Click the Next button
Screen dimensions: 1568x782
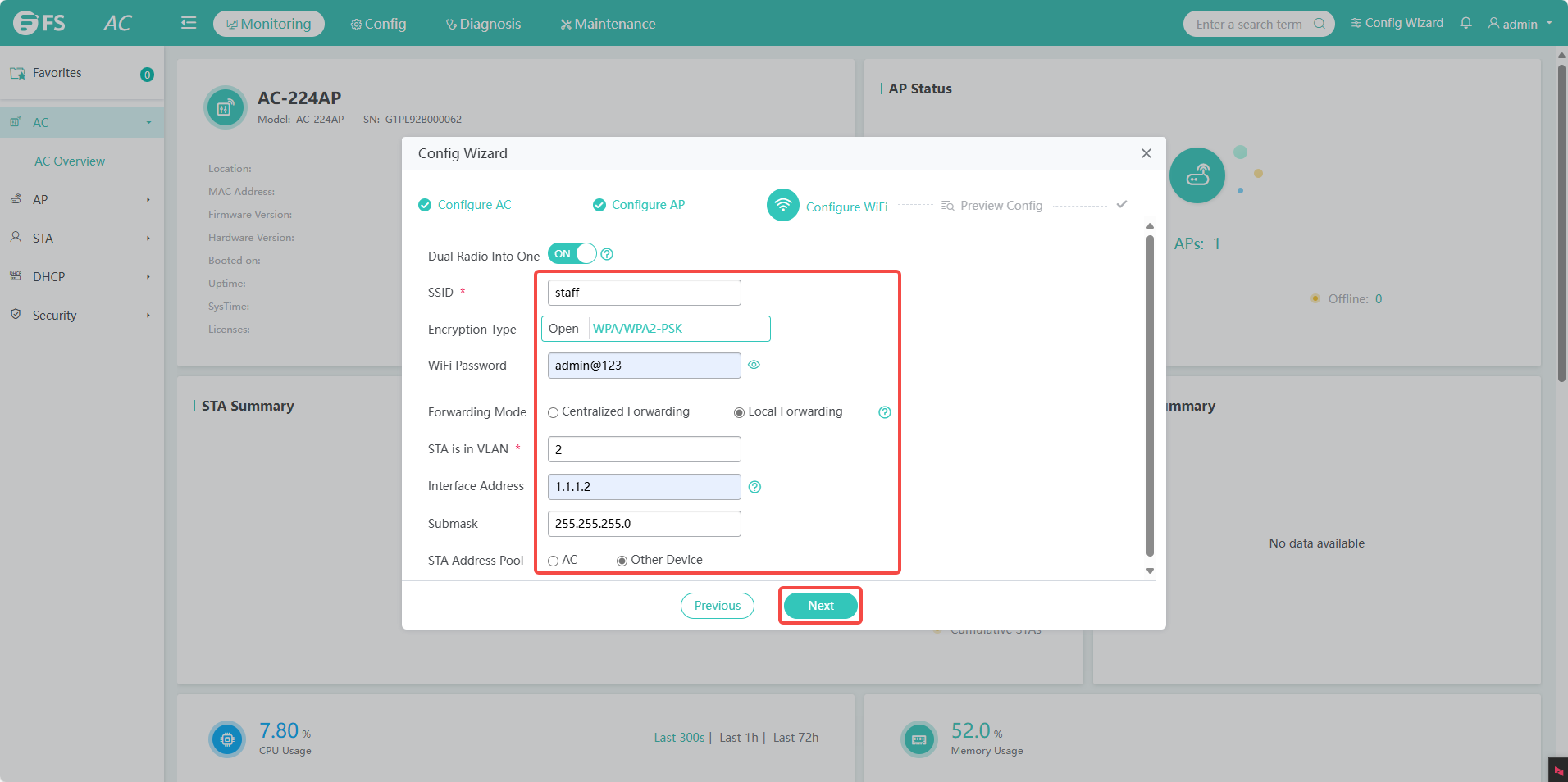(x=821, y=606)
